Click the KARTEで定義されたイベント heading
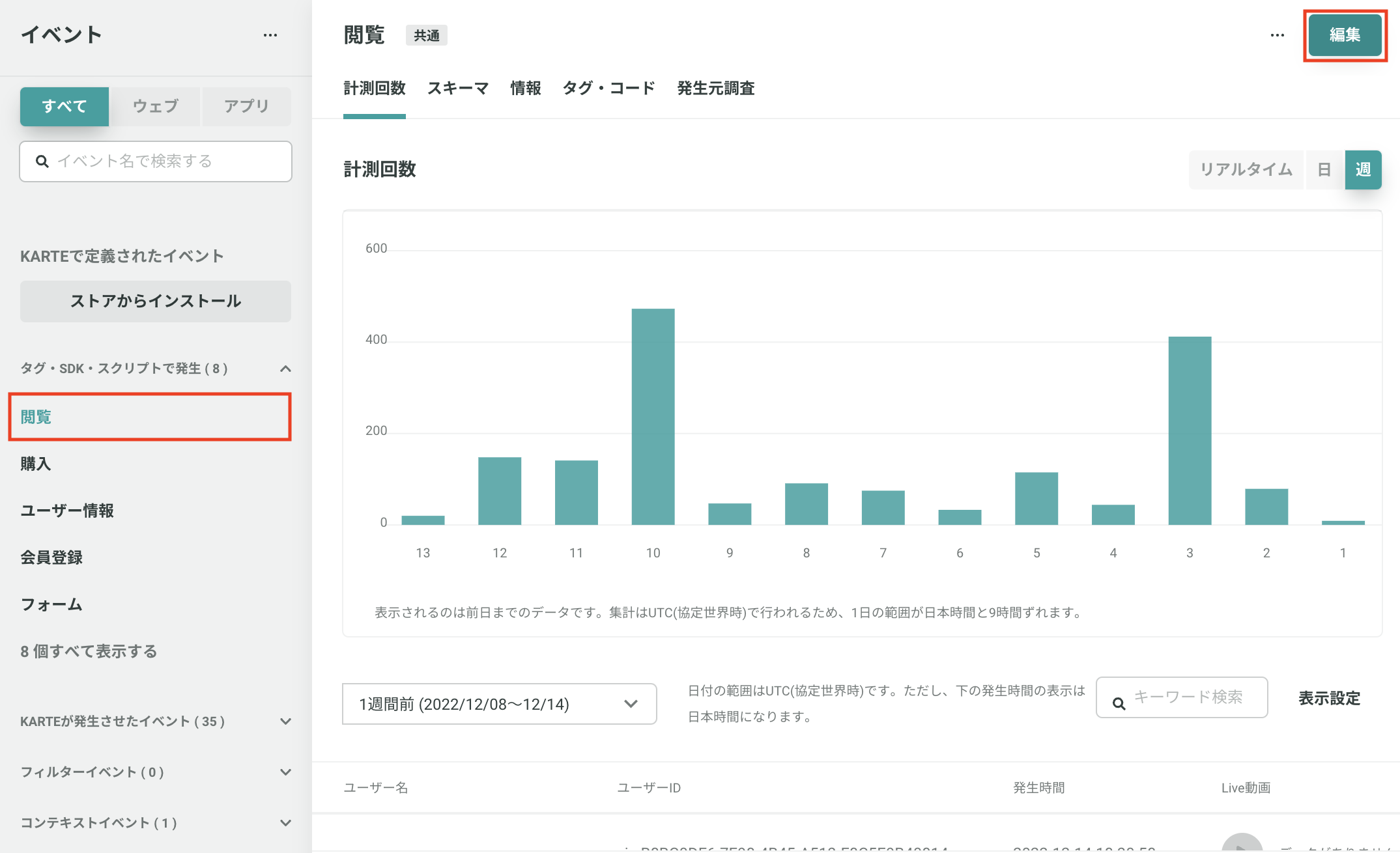 click(122, 256)
